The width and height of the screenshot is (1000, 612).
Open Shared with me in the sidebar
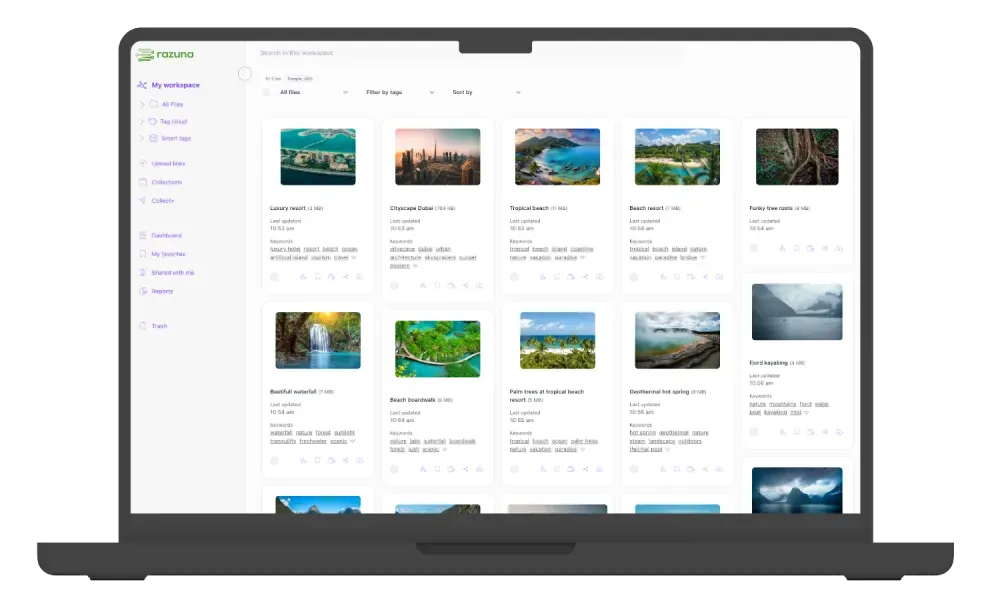coord(173,272)
